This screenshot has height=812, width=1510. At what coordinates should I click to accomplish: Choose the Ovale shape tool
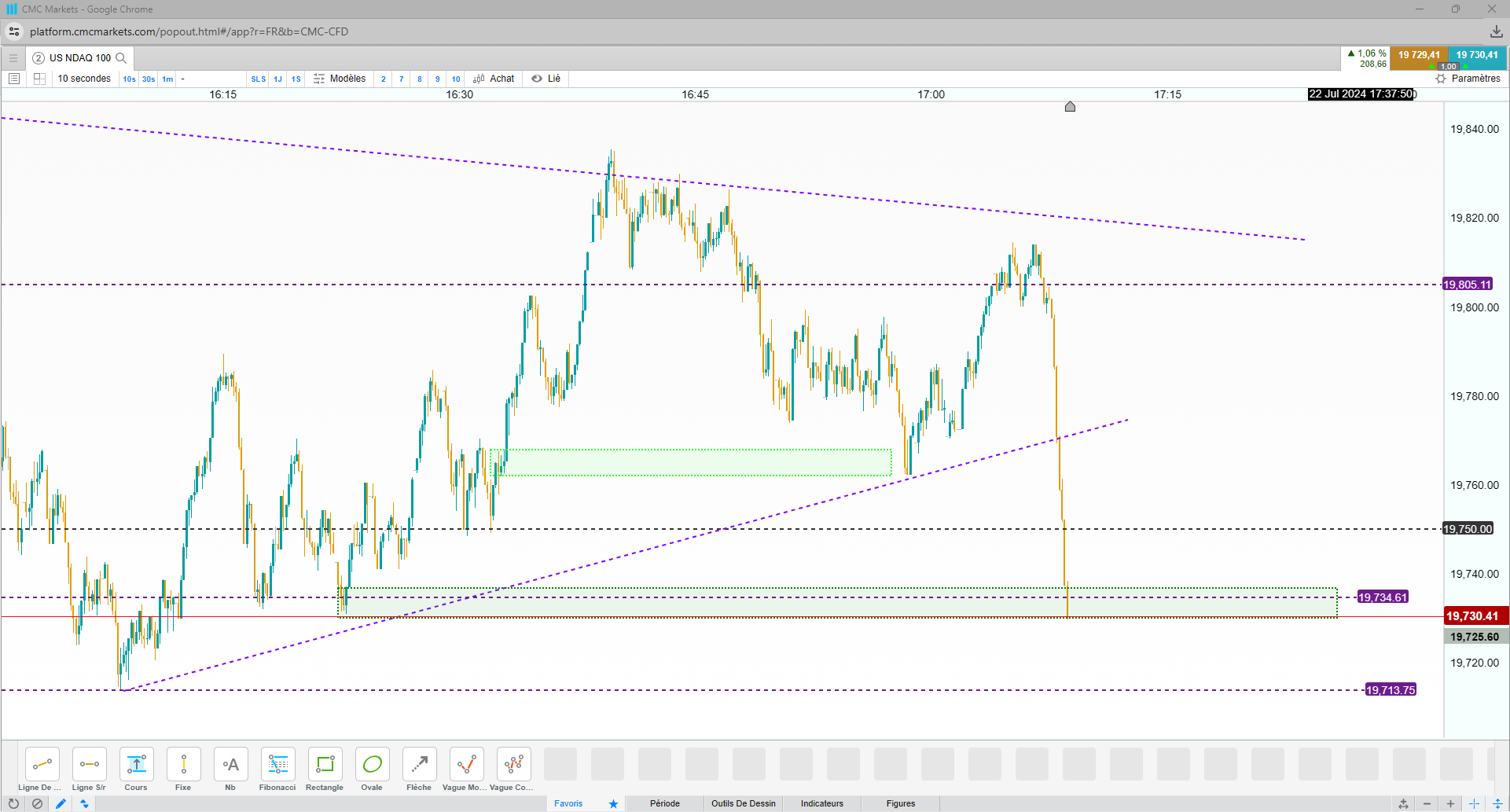(x=373, y=764)
